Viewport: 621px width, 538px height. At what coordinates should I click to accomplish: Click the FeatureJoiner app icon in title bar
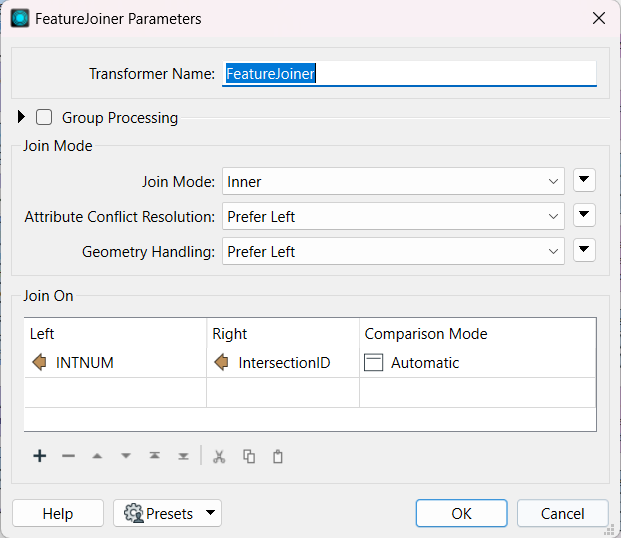click(20, 19)
